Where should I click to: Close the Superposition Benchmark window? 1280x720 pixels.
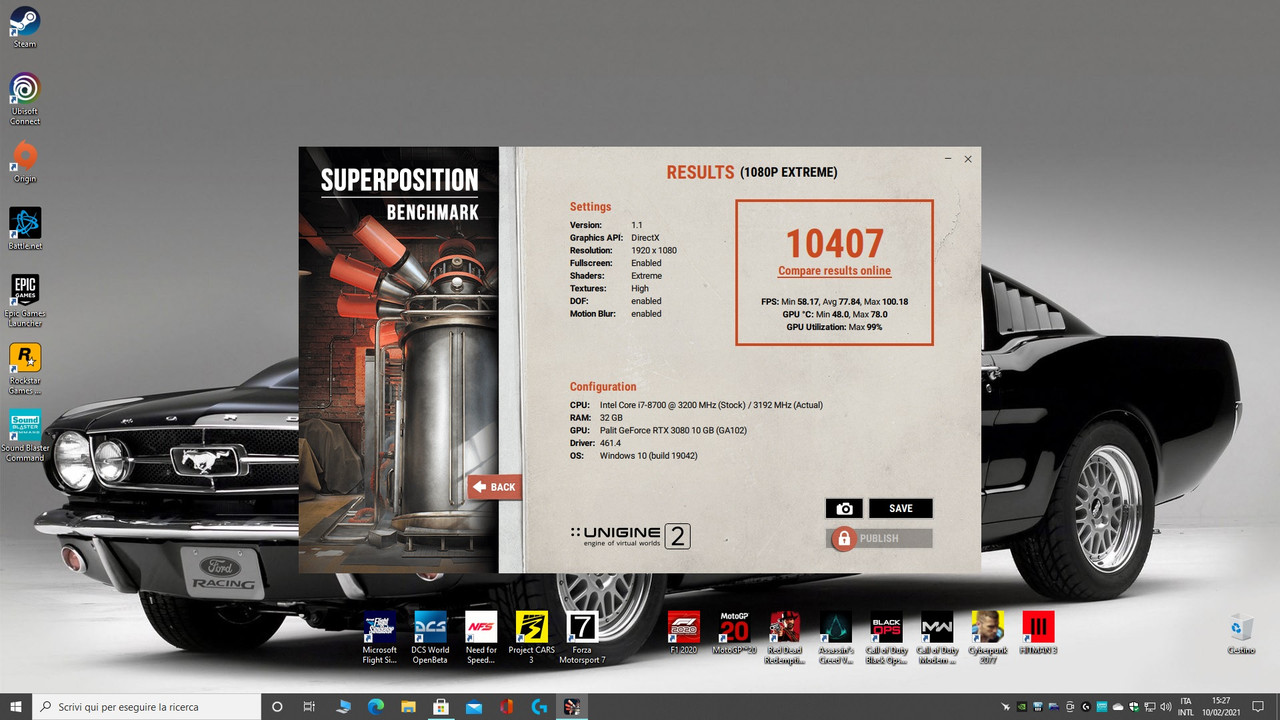968,159
